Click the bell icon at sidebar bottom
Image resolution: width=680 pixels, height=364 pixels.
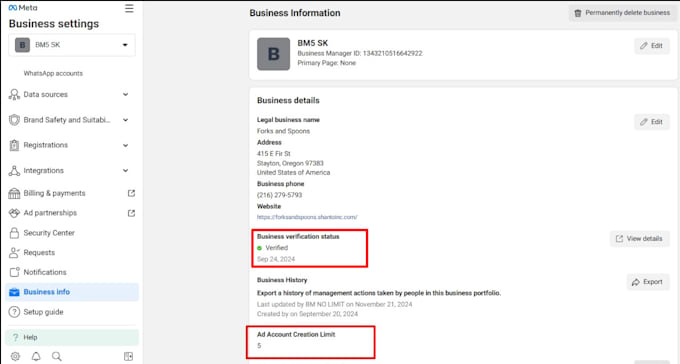tap(36, 356)
